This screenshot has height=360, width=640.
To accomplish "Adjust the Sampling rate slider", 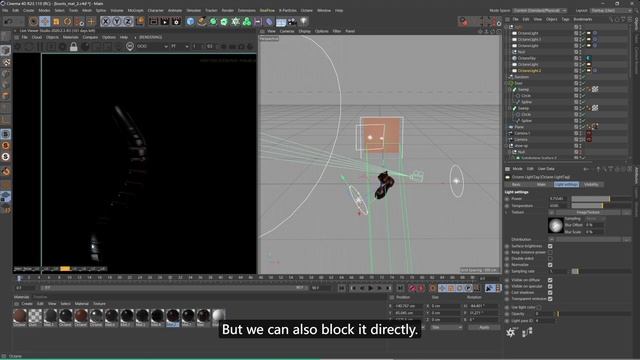I will (x=601, y=271).
